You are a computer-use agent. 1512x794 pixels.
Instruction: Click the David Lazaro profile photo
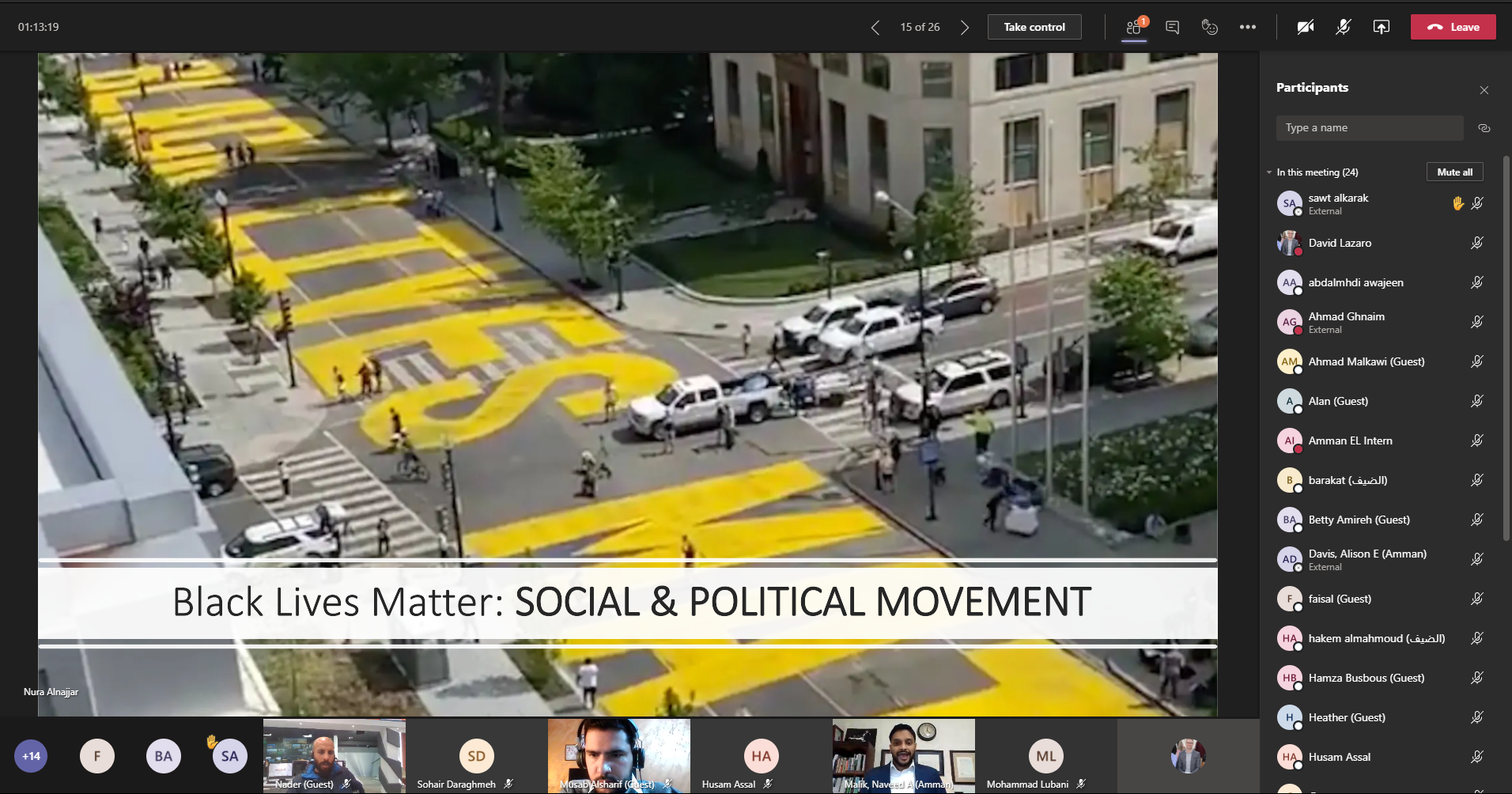(x=1290, y=243)
